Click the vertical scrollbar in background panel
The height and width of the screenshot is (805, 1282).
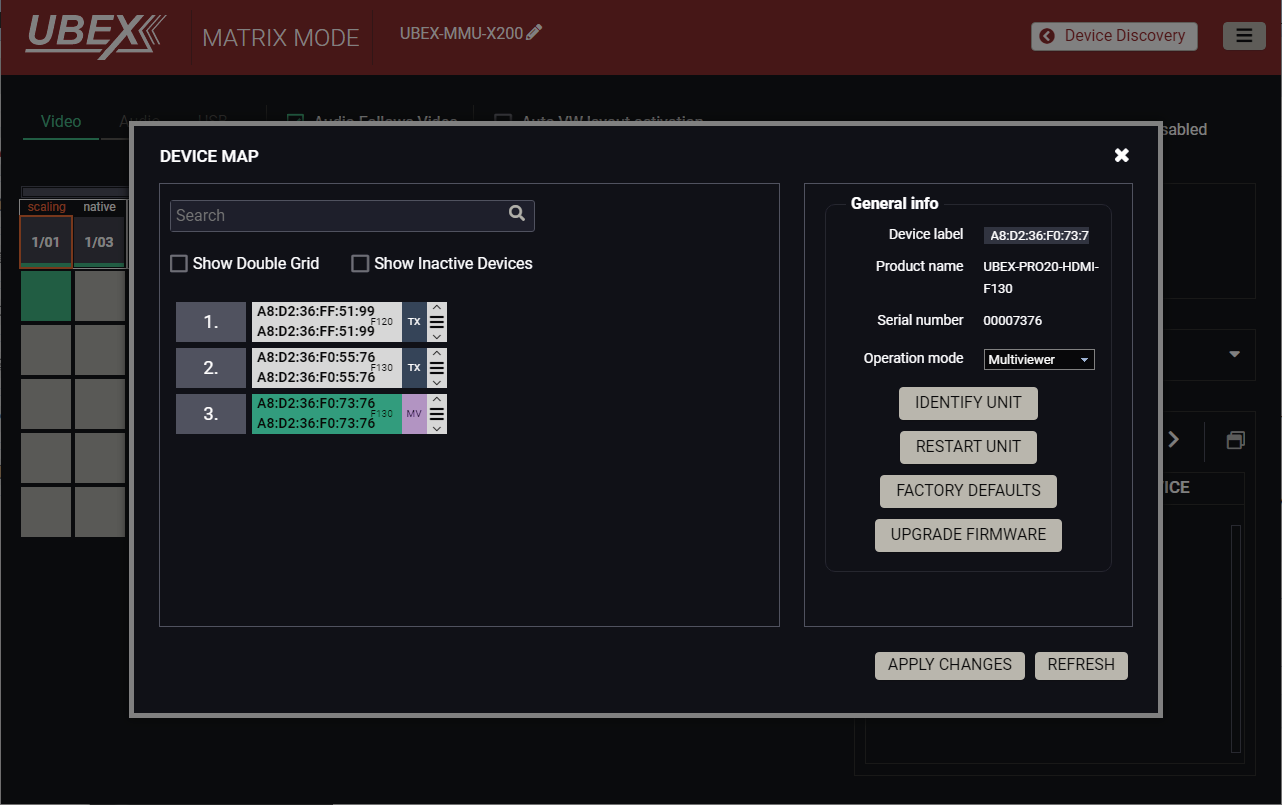(1236, 638)
